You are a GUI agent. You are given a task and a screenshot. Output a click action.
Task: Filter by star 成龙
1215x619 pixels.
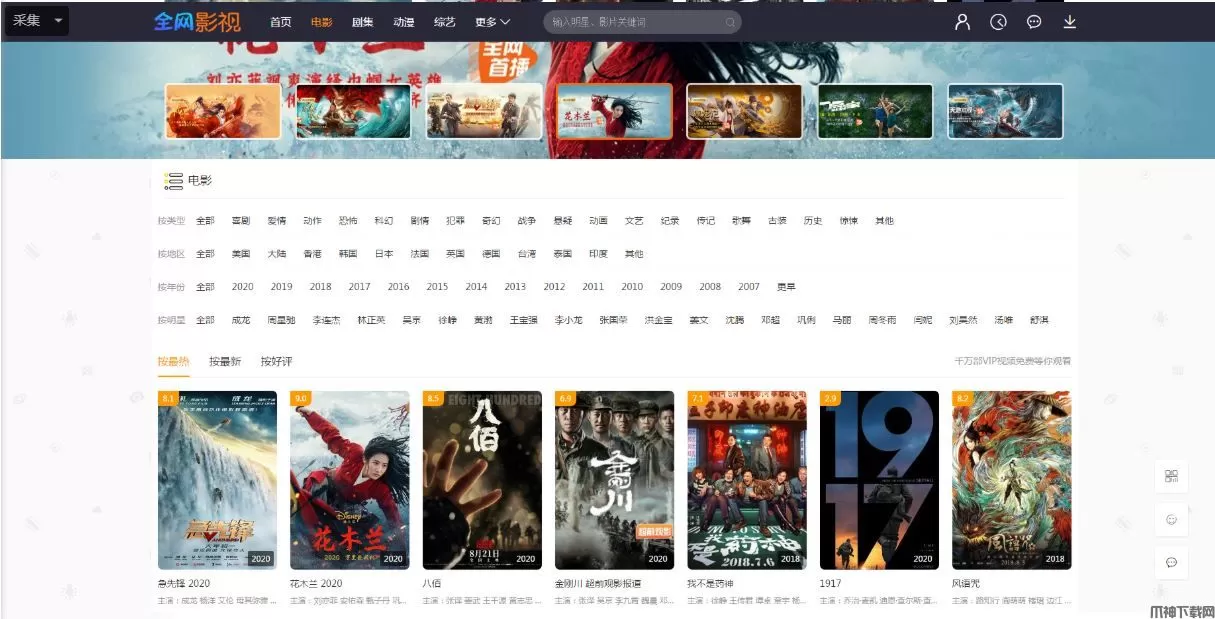pyautogui.click(x=241, y=320)
